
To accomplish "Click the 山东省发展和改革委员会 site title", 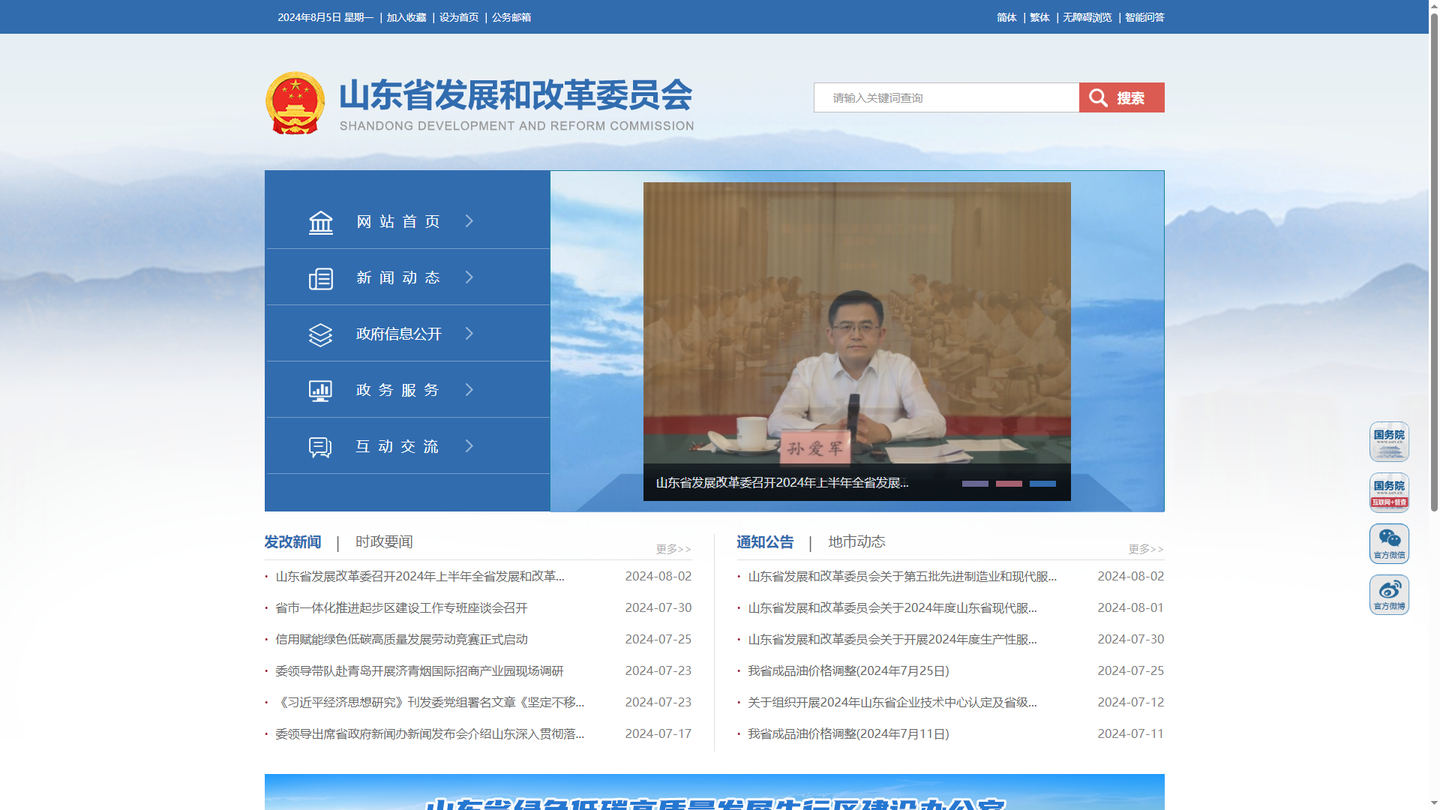I will coord(516,96).
